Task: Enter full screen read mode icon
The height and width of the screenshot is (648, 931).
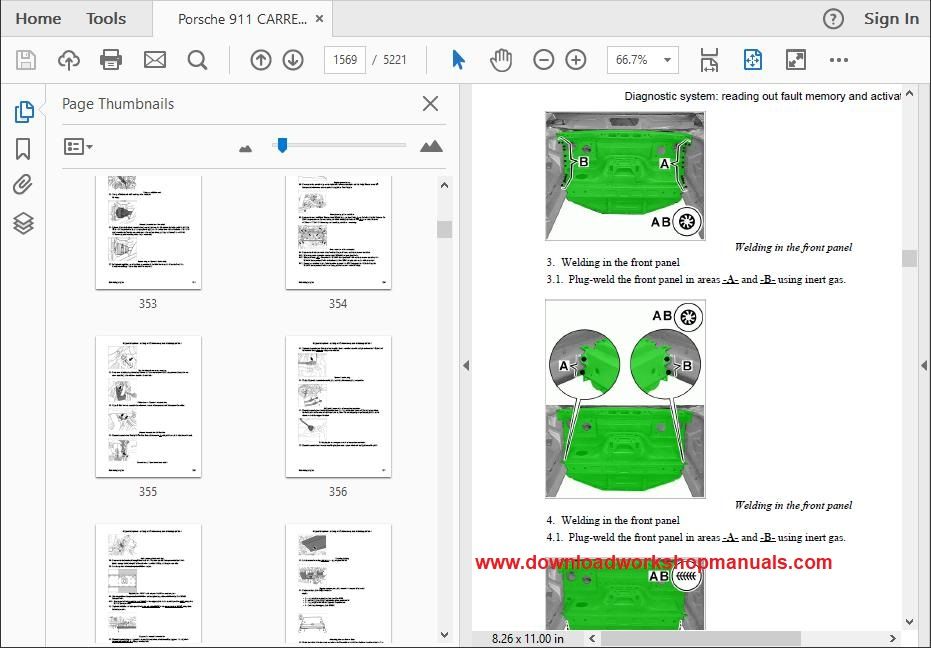Action: [x=796, y=60]
